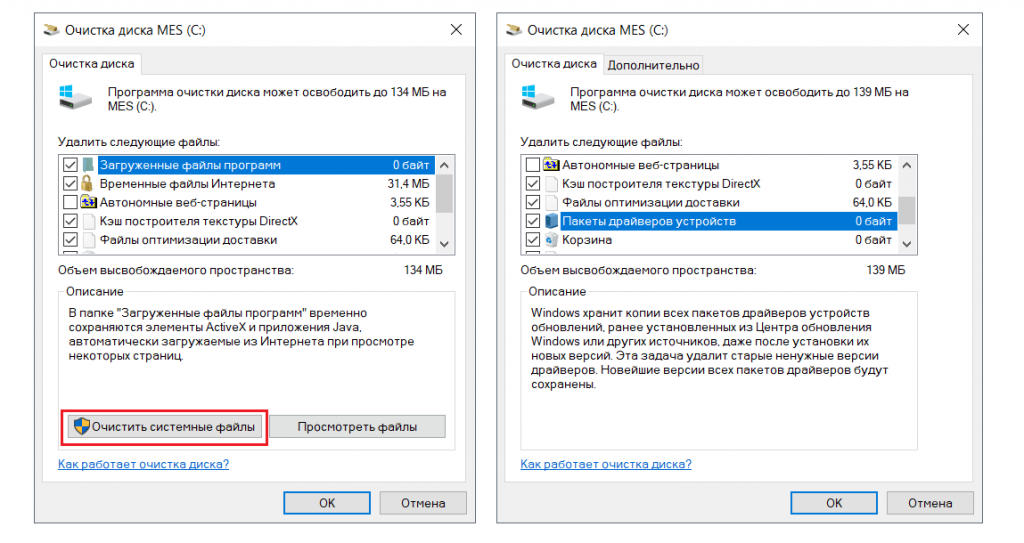Open the Дополнительно tab
Viewport: 1024px width, 543px height.
653,65
